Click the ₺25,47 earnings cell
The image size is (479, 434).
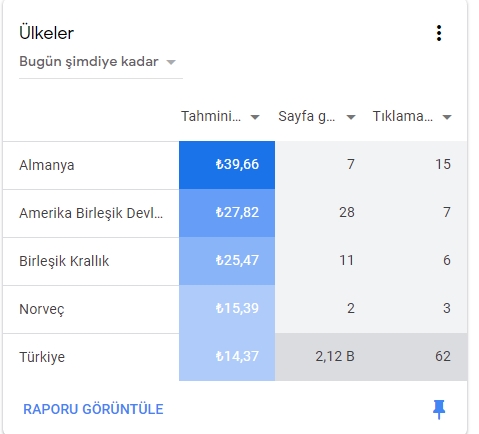pos(227,261)
